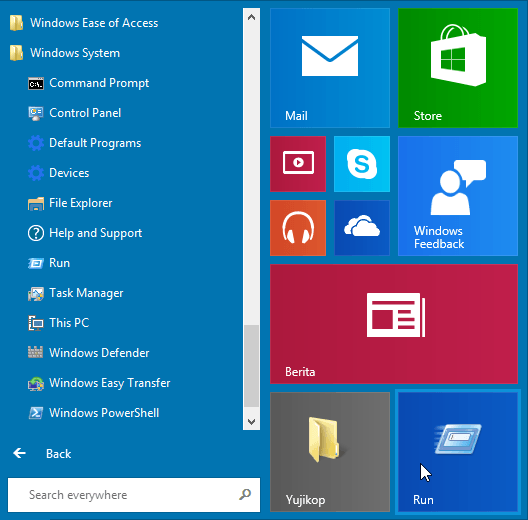This screenshot has width=528, height=520.
Task: Open the Store tile
Action: tap(458, 68)
